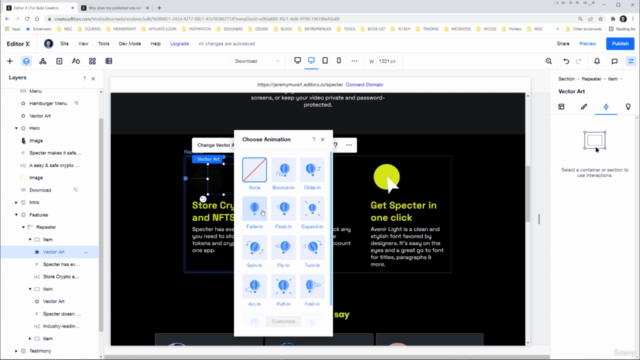Open Inspector interactions lightning tab
The width and height of the screenshot is (640, 360).
click(x=606, y=107)
